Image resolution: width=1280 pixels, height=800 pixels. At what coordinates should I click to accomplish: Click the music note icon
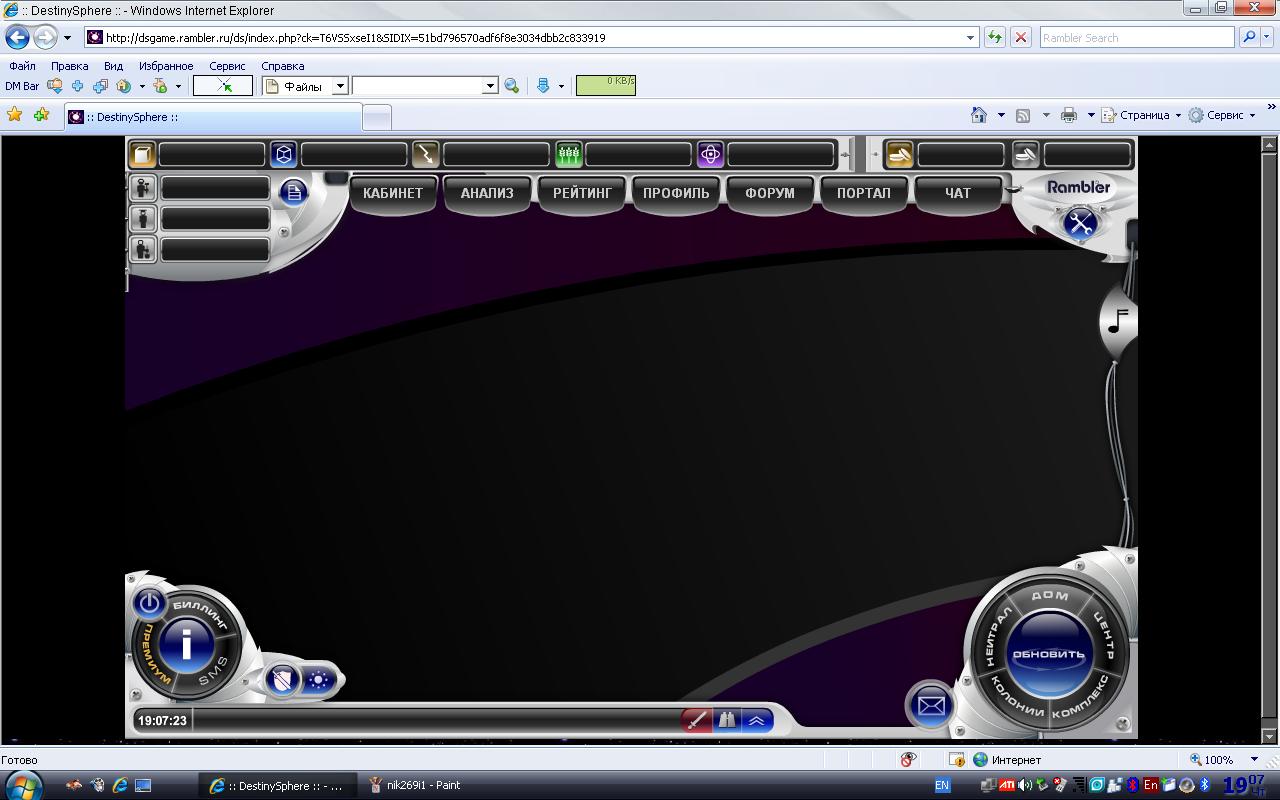point(1118,321)
